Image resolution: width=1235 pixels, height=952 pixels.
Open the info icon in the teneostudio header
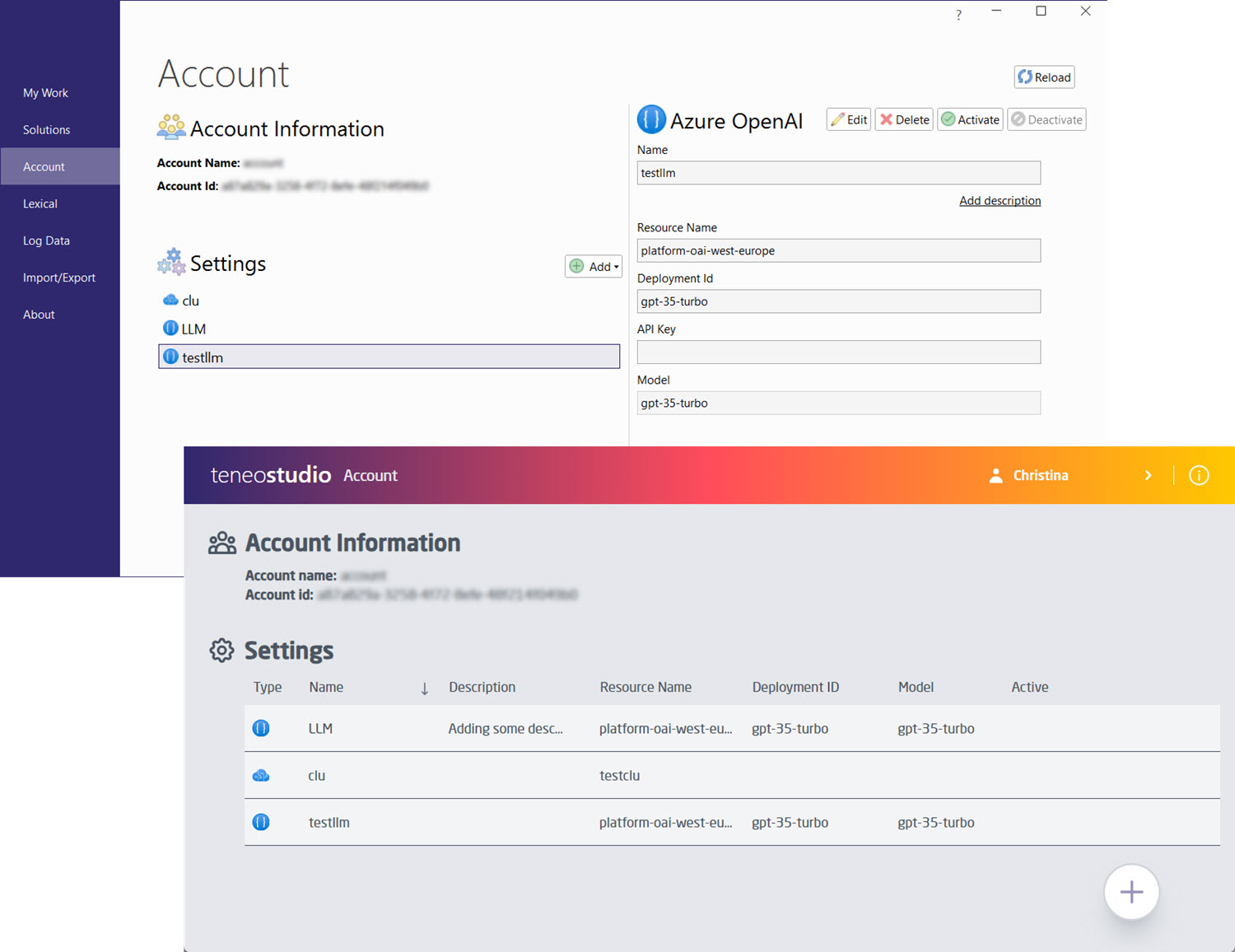click(1199, 475)
